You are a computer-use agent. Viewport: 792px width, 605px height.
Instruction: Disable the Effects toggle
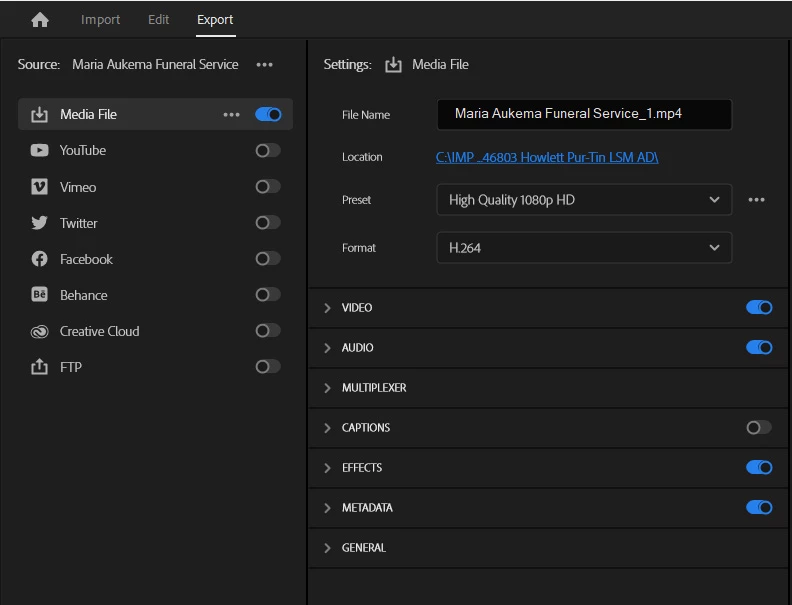click(x=759, y=468)
